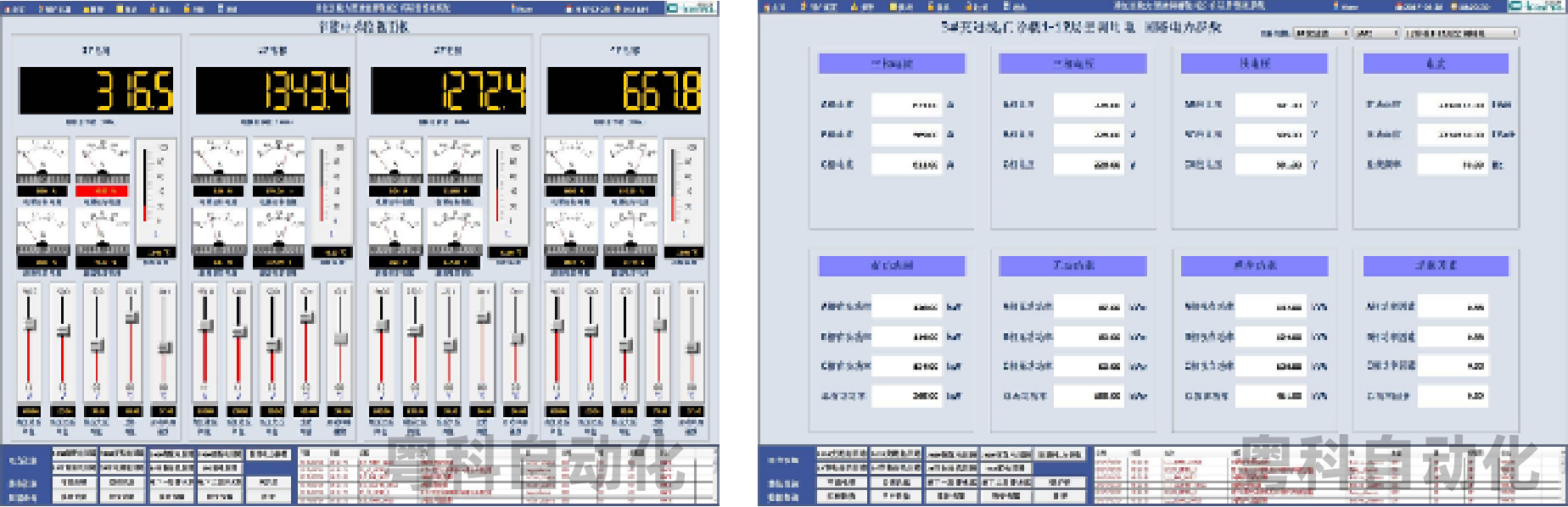Click the first value field under the right window's first blue header

tap(906, 105)
